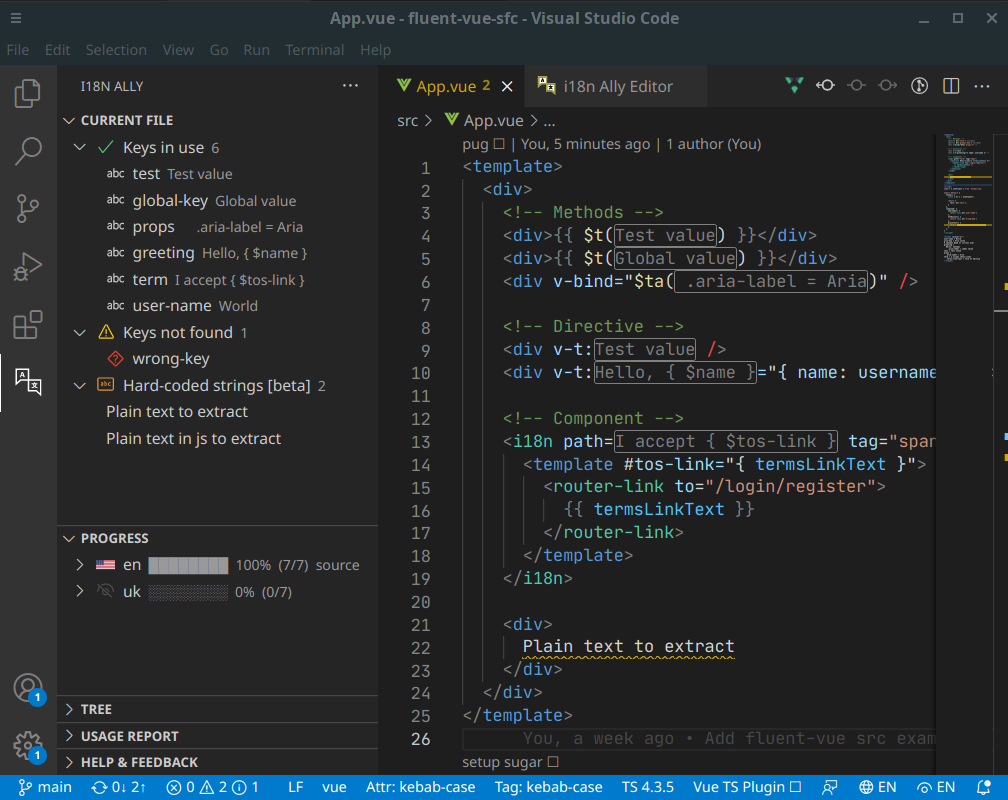The height and width of the screenshot is (800, 1008).
Task: Open the Extensions view
Action: pyautogui.click(x=28, y=325)
